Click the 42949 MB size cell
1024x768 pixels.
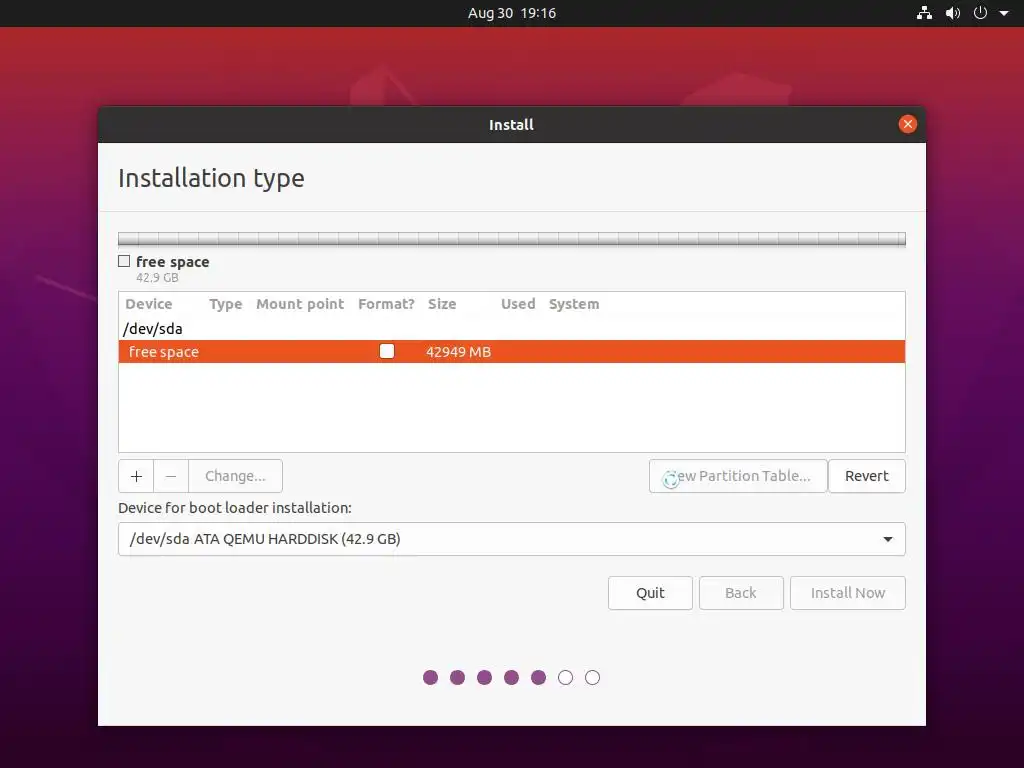[458, 352]
